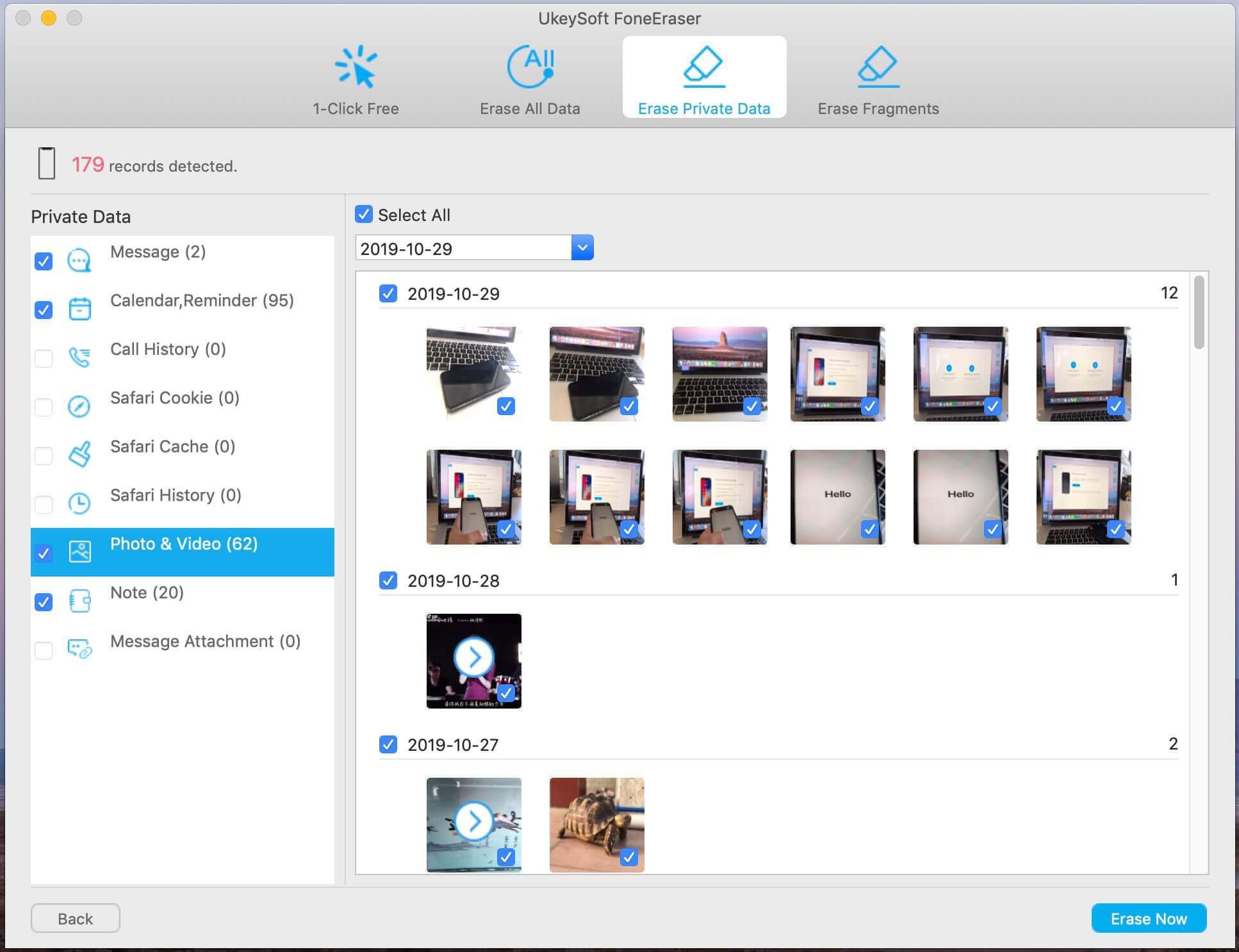
Task: Click the Erase Fragments eraser icon
Action: pyautogui.click(x=878, y=67)
